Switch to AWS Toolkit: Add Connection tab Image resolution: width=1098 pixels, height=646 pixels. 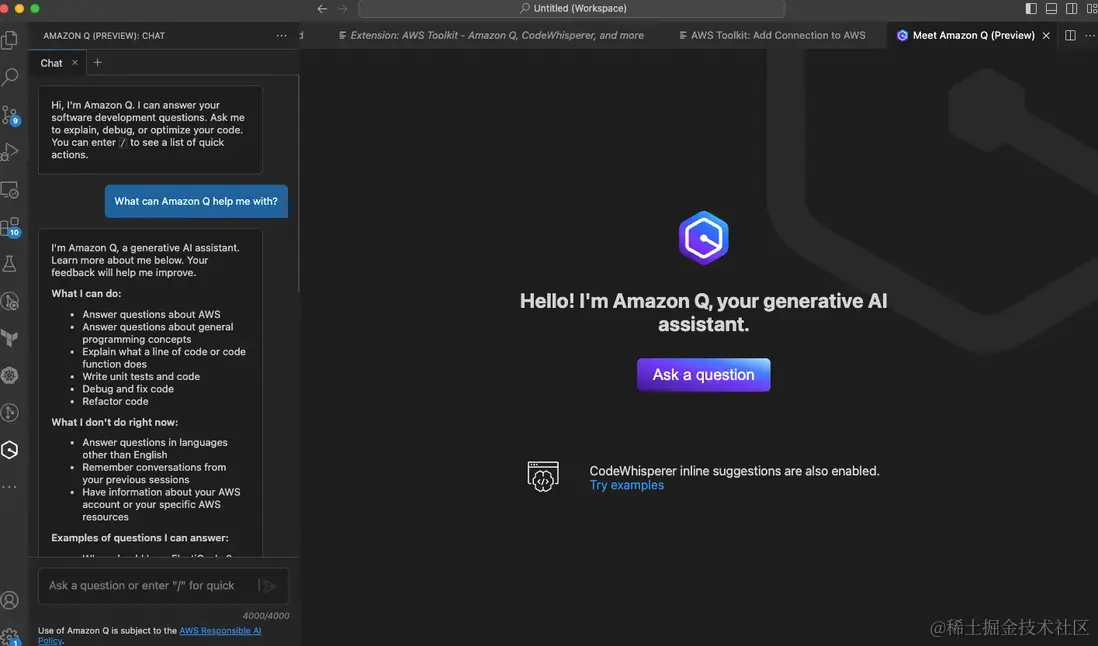772,35
